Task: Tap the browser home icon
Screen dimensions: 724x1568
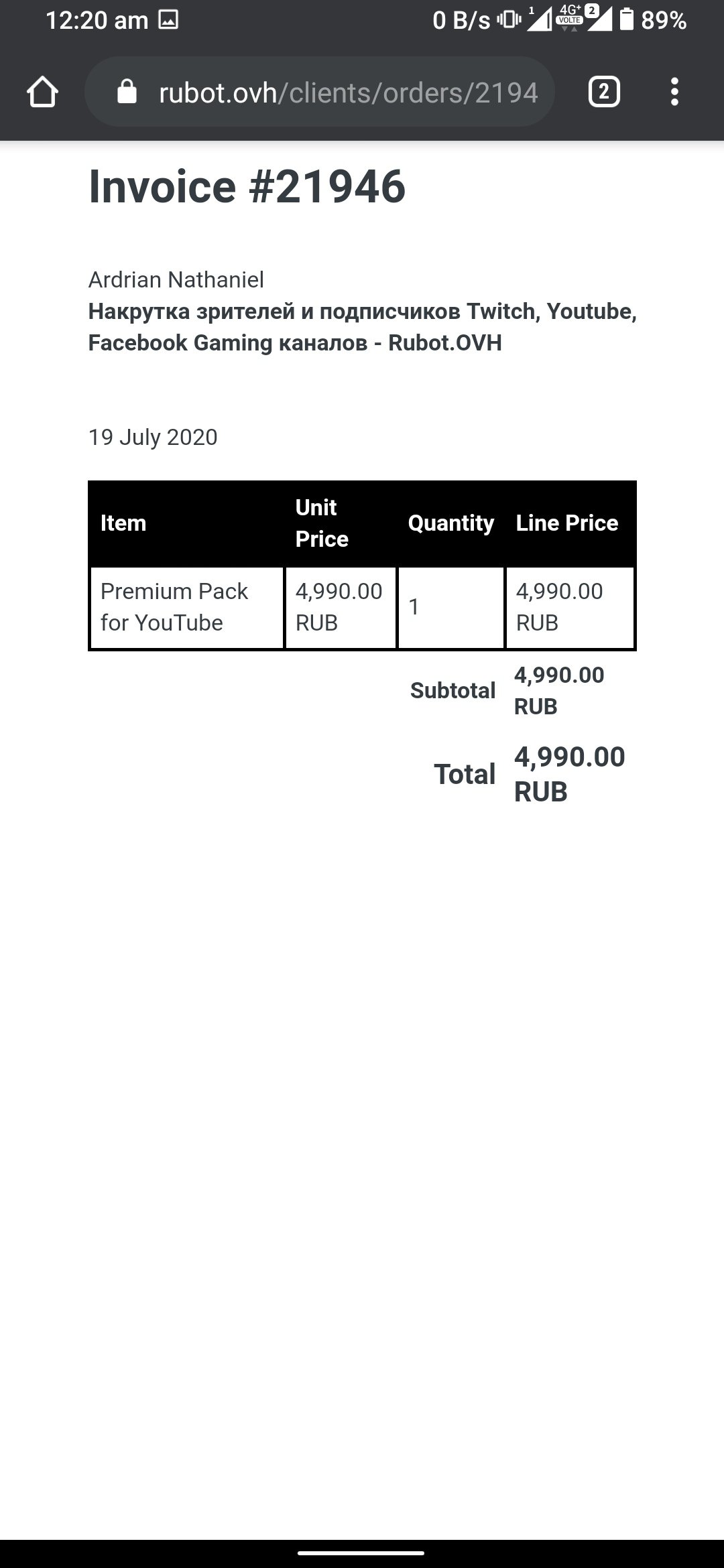Action: coord(42,92)
